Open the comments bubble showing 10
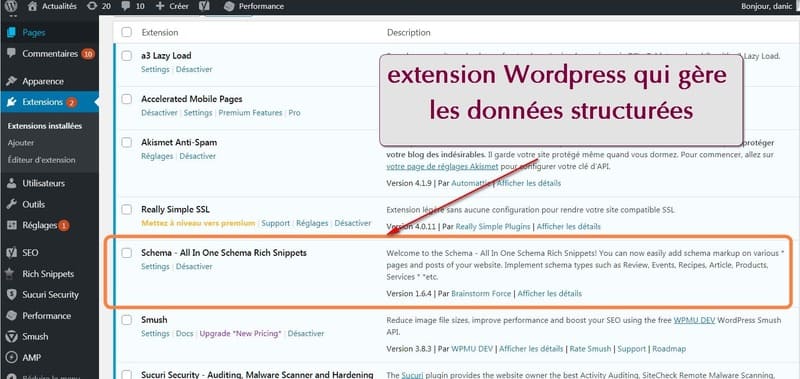Image resolution: width=800 pixels, height=379 pixels. (126, 7)
